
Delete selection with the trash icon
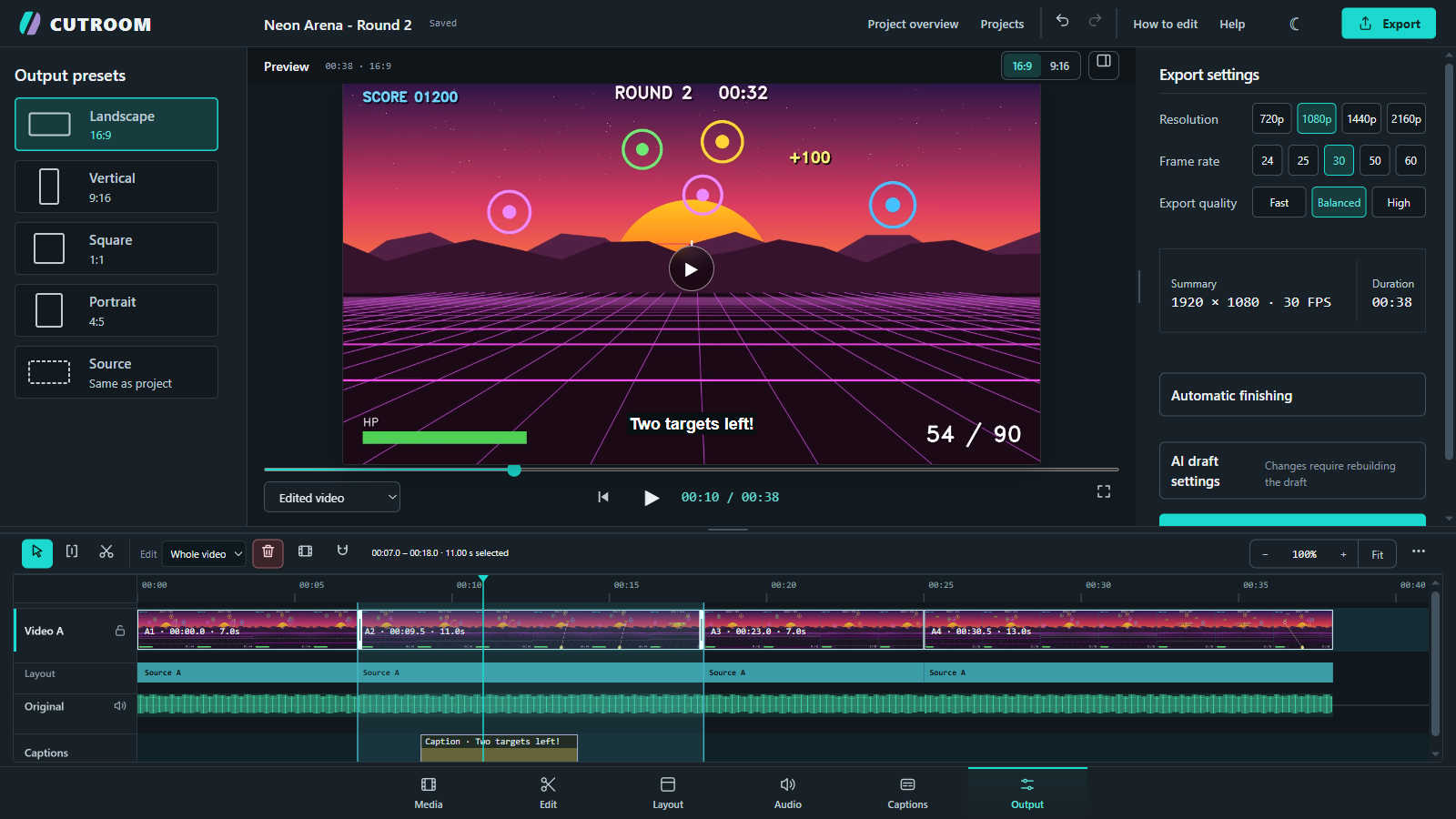[268, 552]
